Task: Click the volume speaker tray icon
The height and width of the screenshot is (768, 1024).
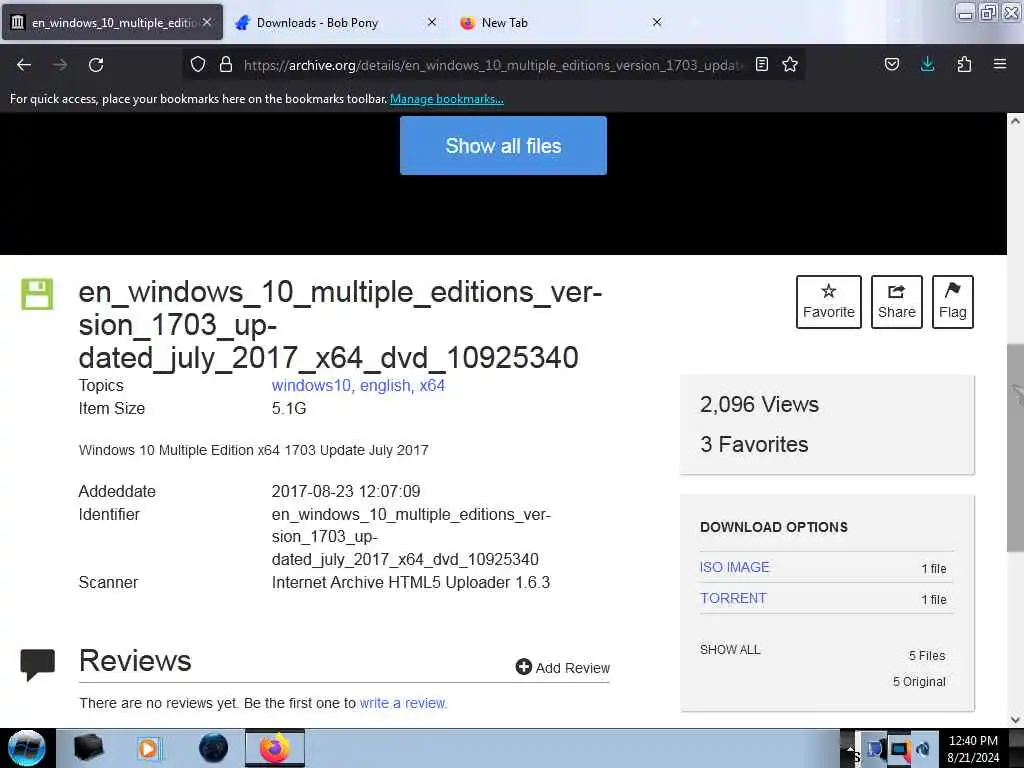Action: tap(923, 750)
